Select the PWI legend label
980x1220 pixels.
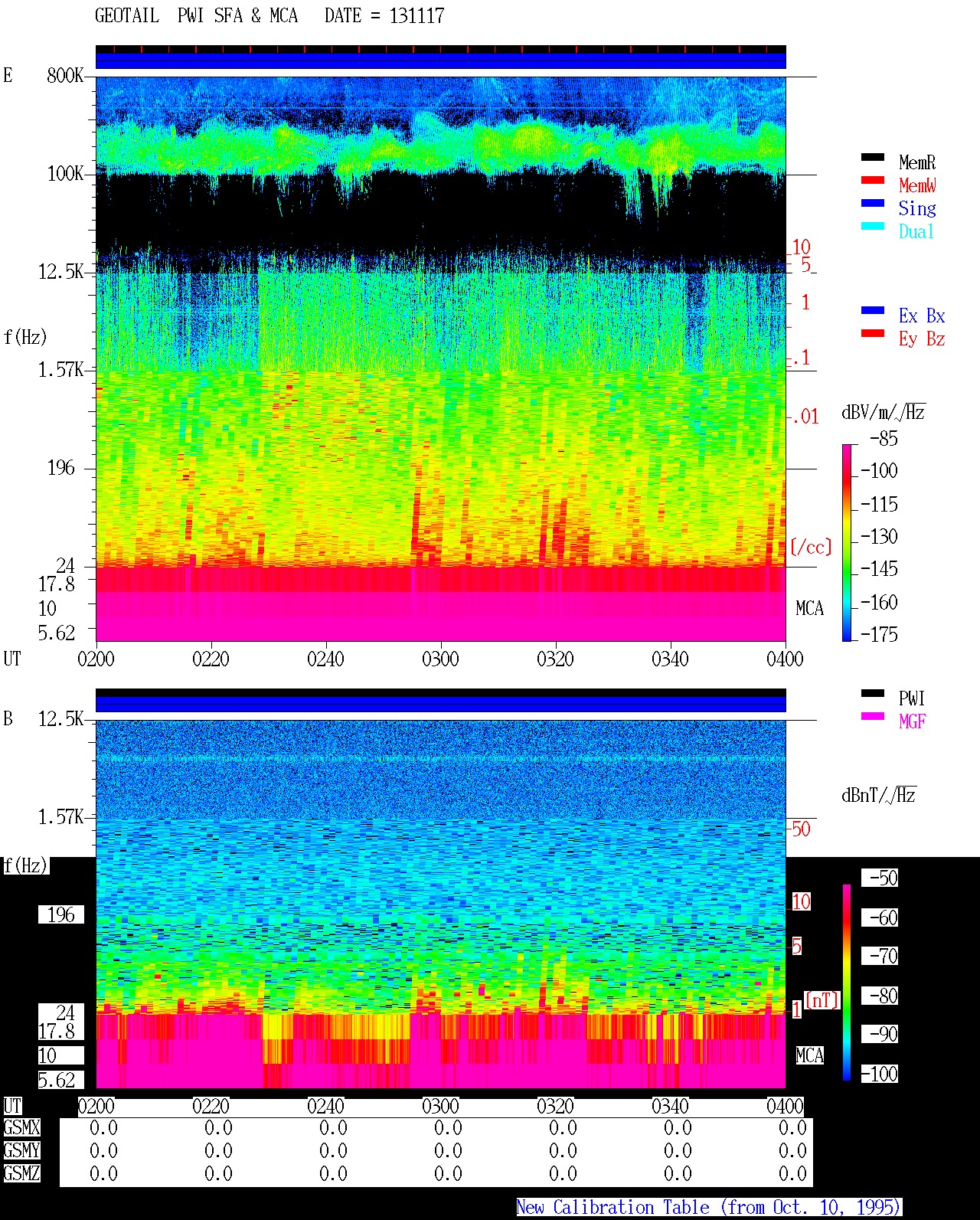(913, 698)
